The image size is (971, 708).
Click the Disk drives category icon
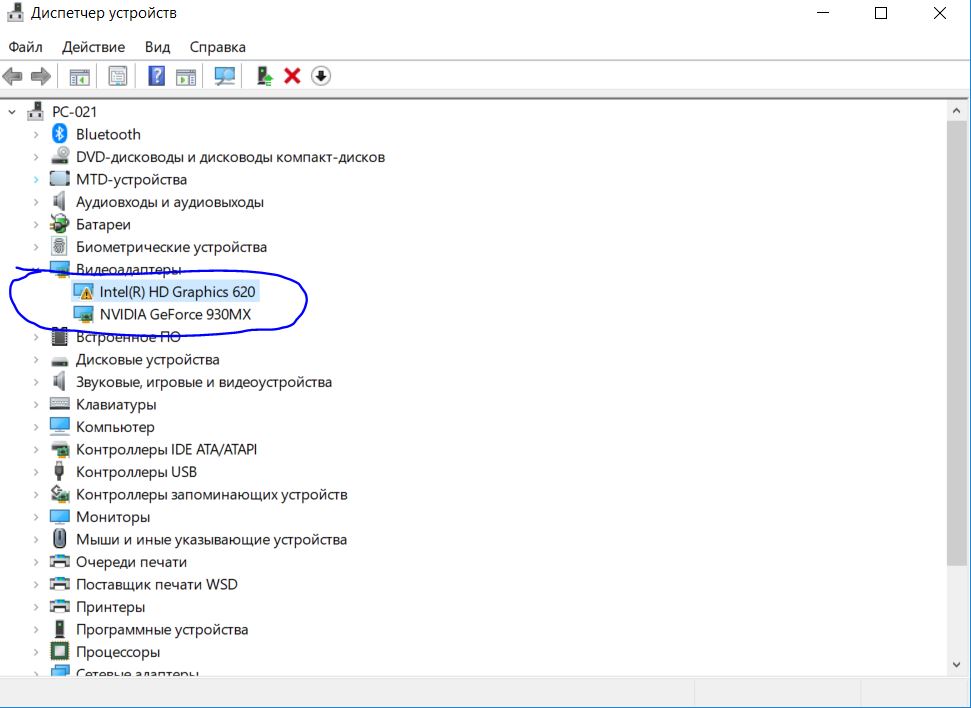point(59,361)
